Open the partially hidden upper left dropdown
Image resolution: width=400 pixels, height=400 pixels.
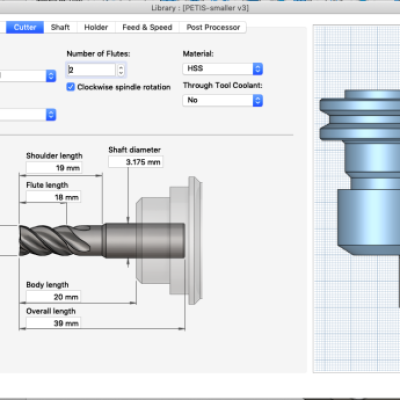click(28, 76)
